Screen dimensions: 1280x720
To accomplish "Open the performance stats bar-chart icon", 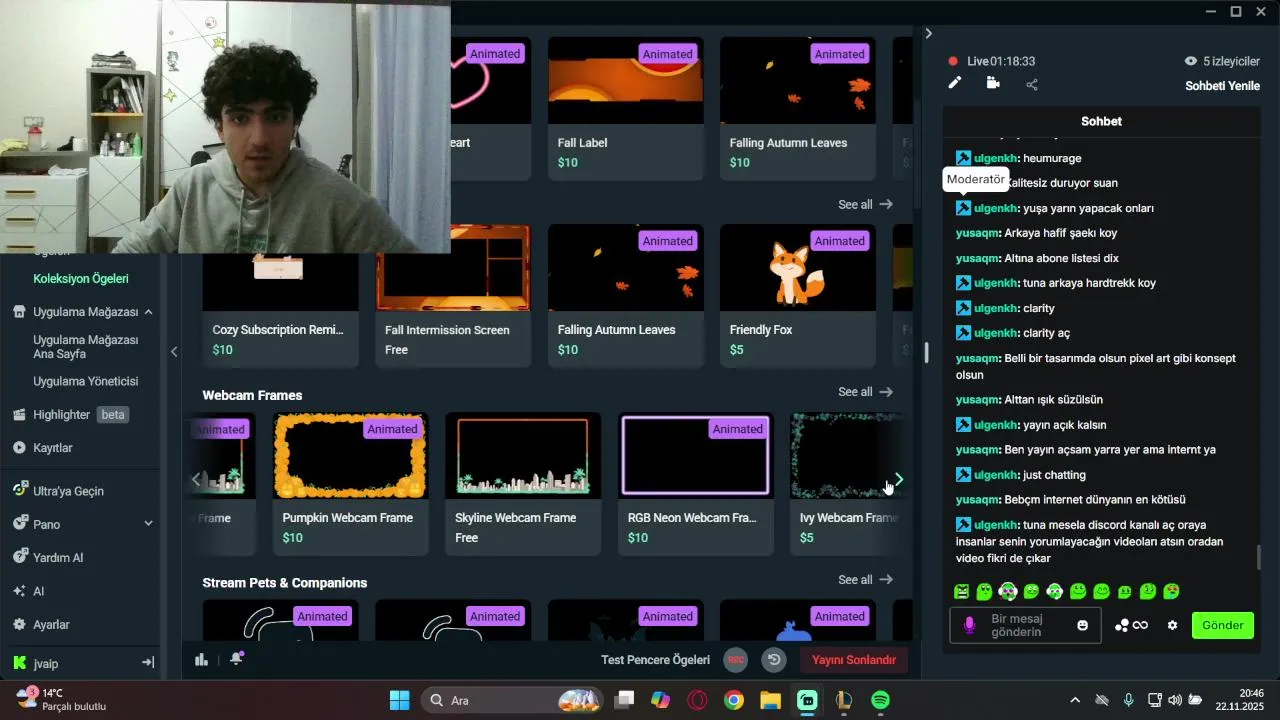I will tap(201, 659).
